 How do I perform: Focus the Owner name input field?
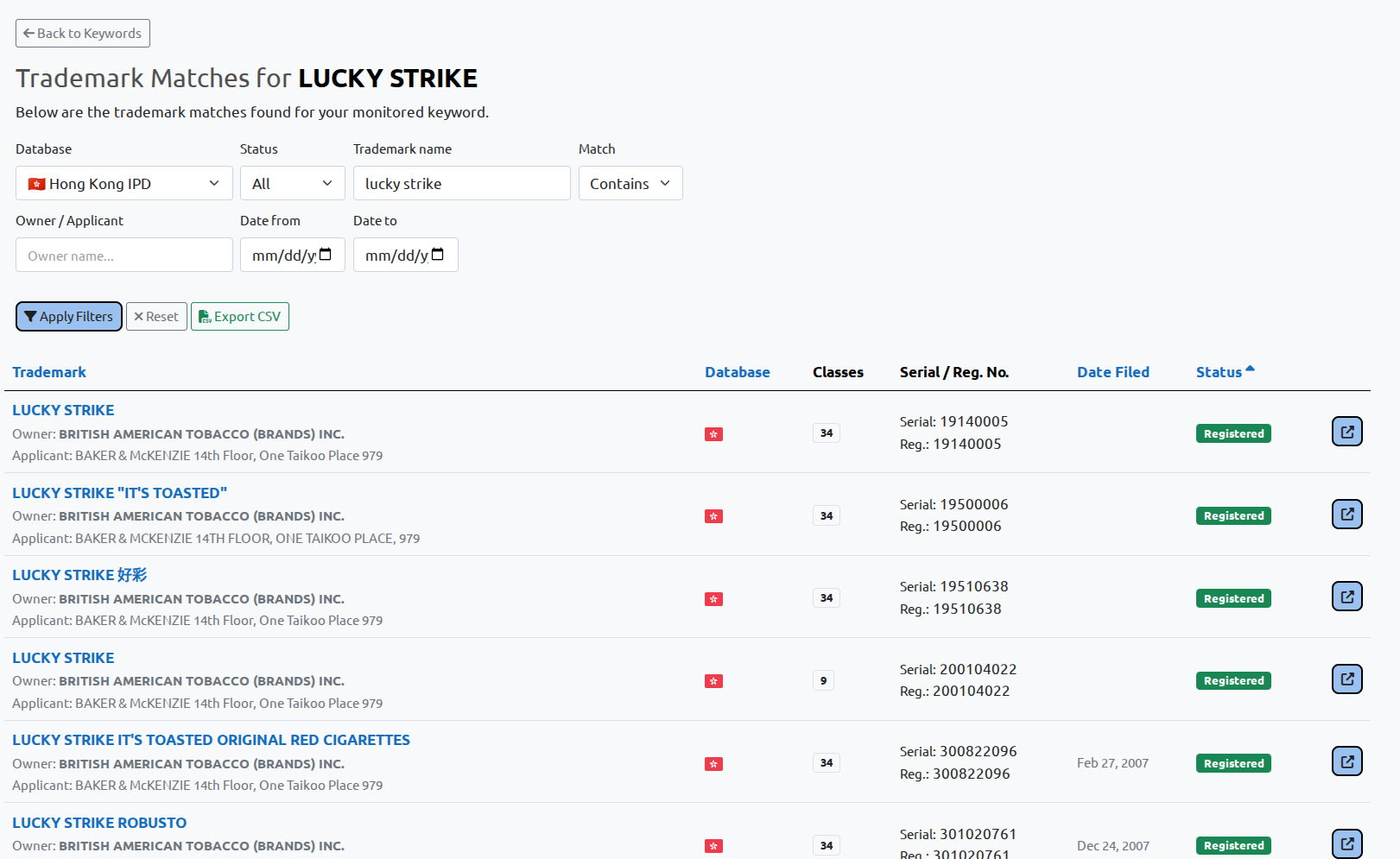124,256
